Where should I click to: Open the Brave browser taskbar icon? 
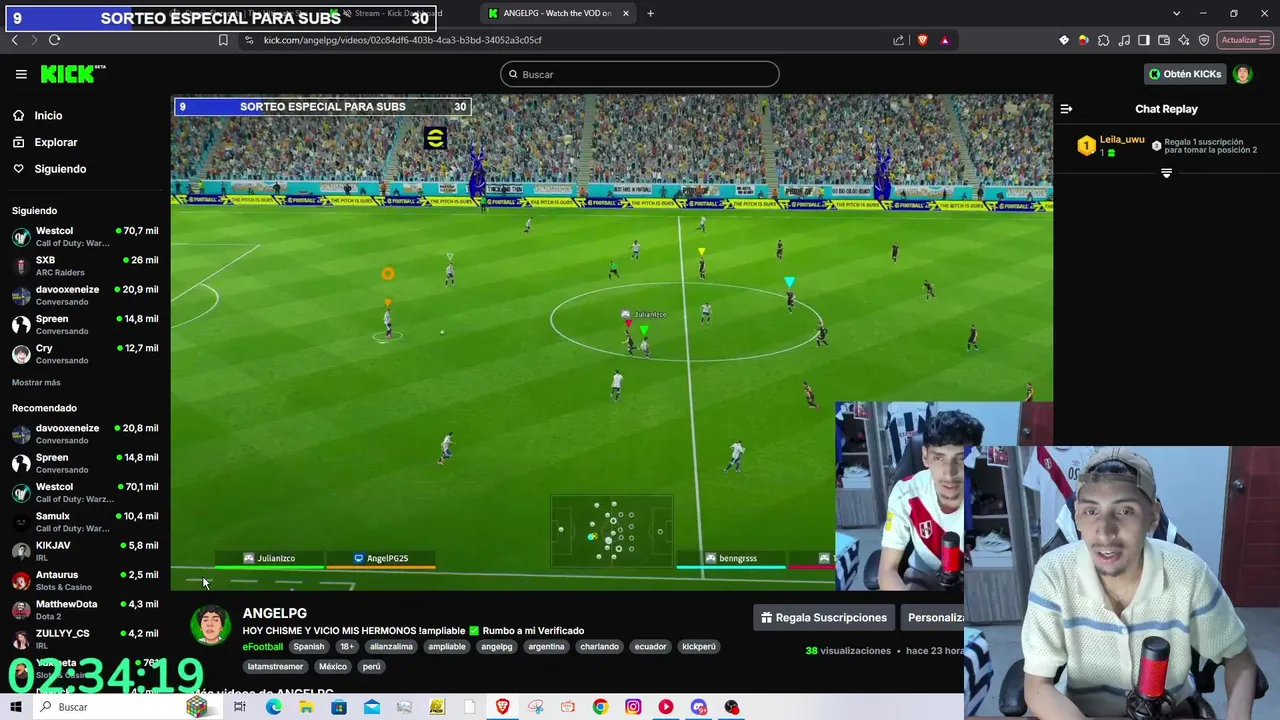502,707
